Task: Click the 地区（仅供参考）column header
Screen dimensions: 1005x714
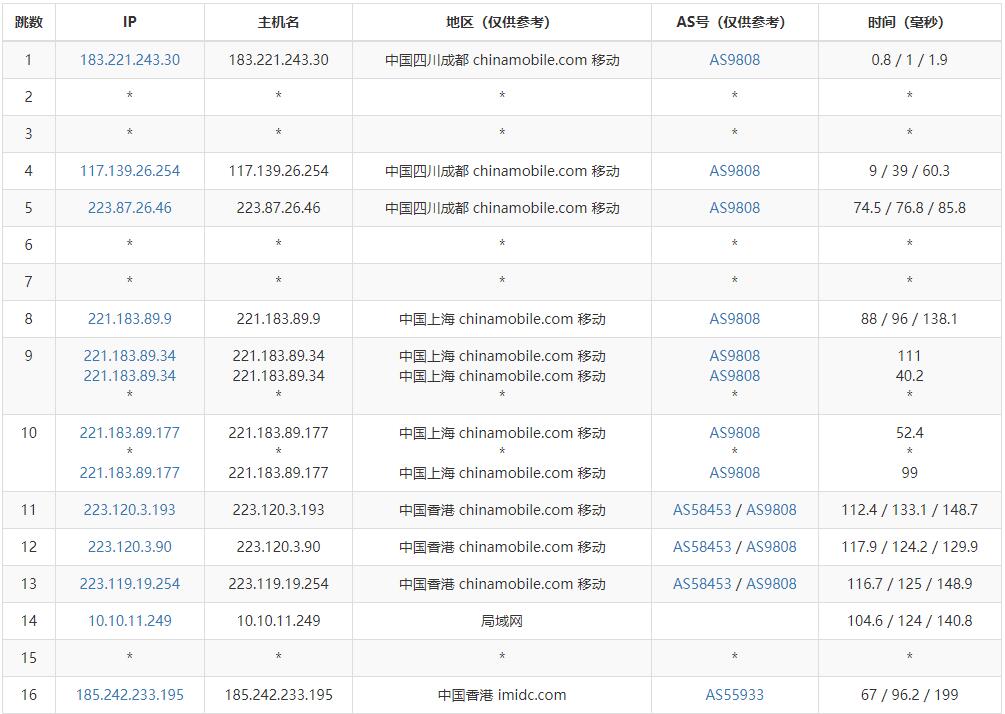Action: point(502,22)
